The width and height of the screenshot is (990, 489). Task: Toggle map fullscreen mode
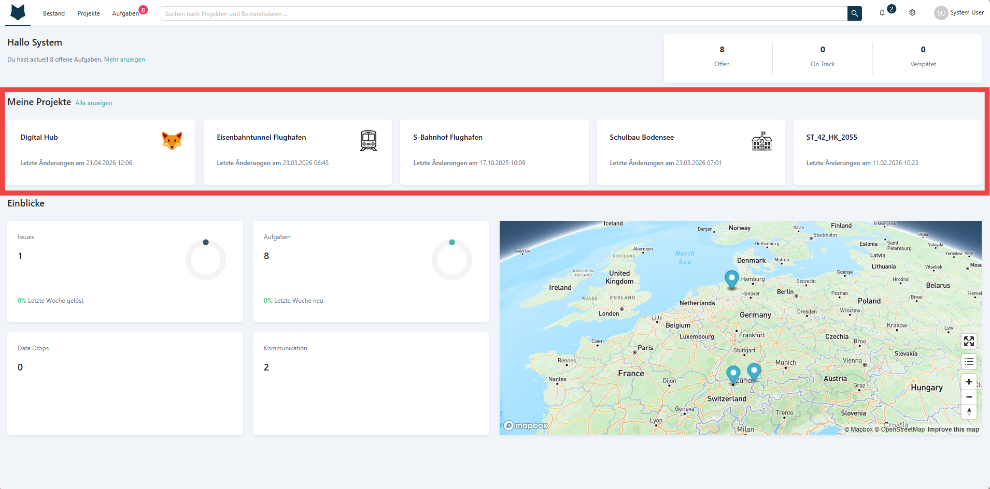pos(969,341)
